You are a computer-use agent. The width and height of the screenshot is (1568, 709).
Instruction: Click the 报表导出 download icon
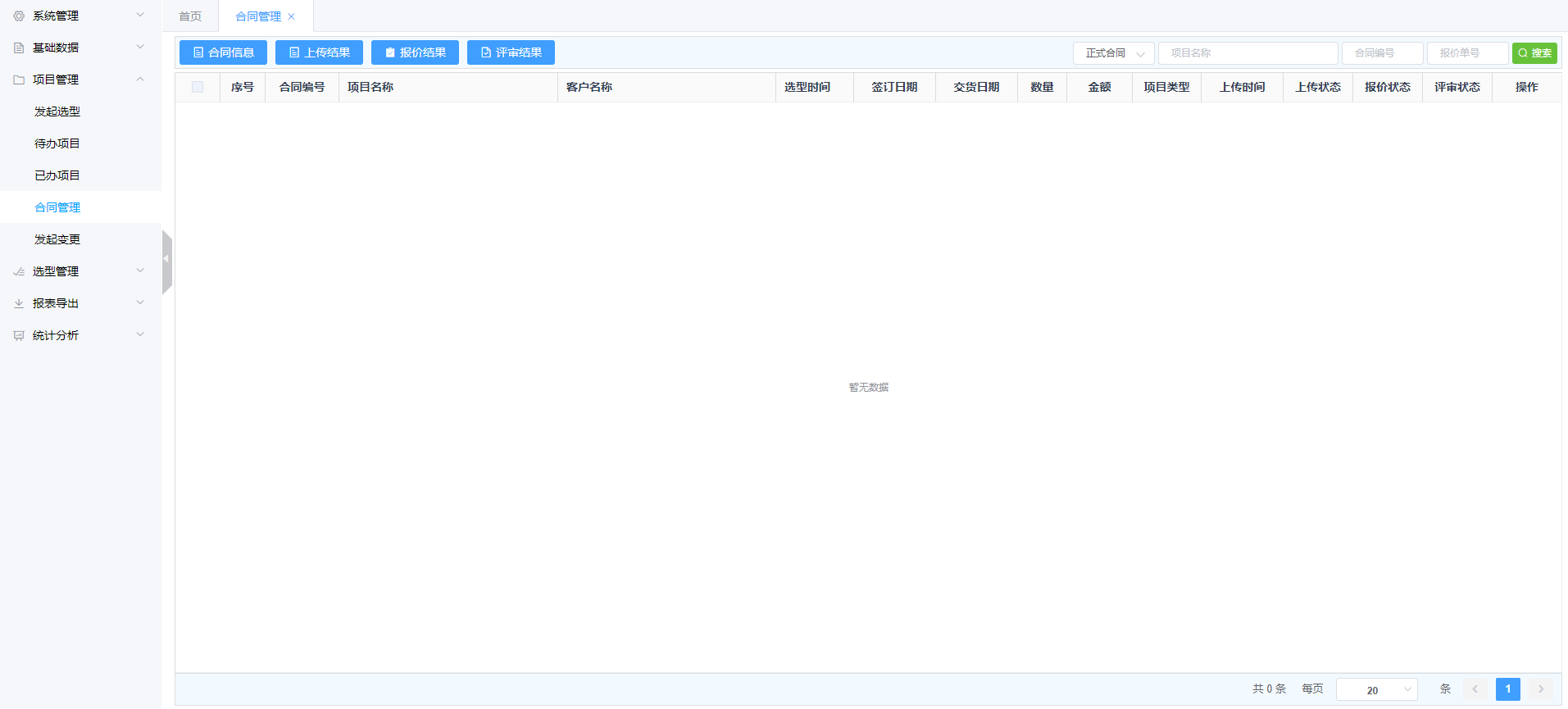[19, 303]
